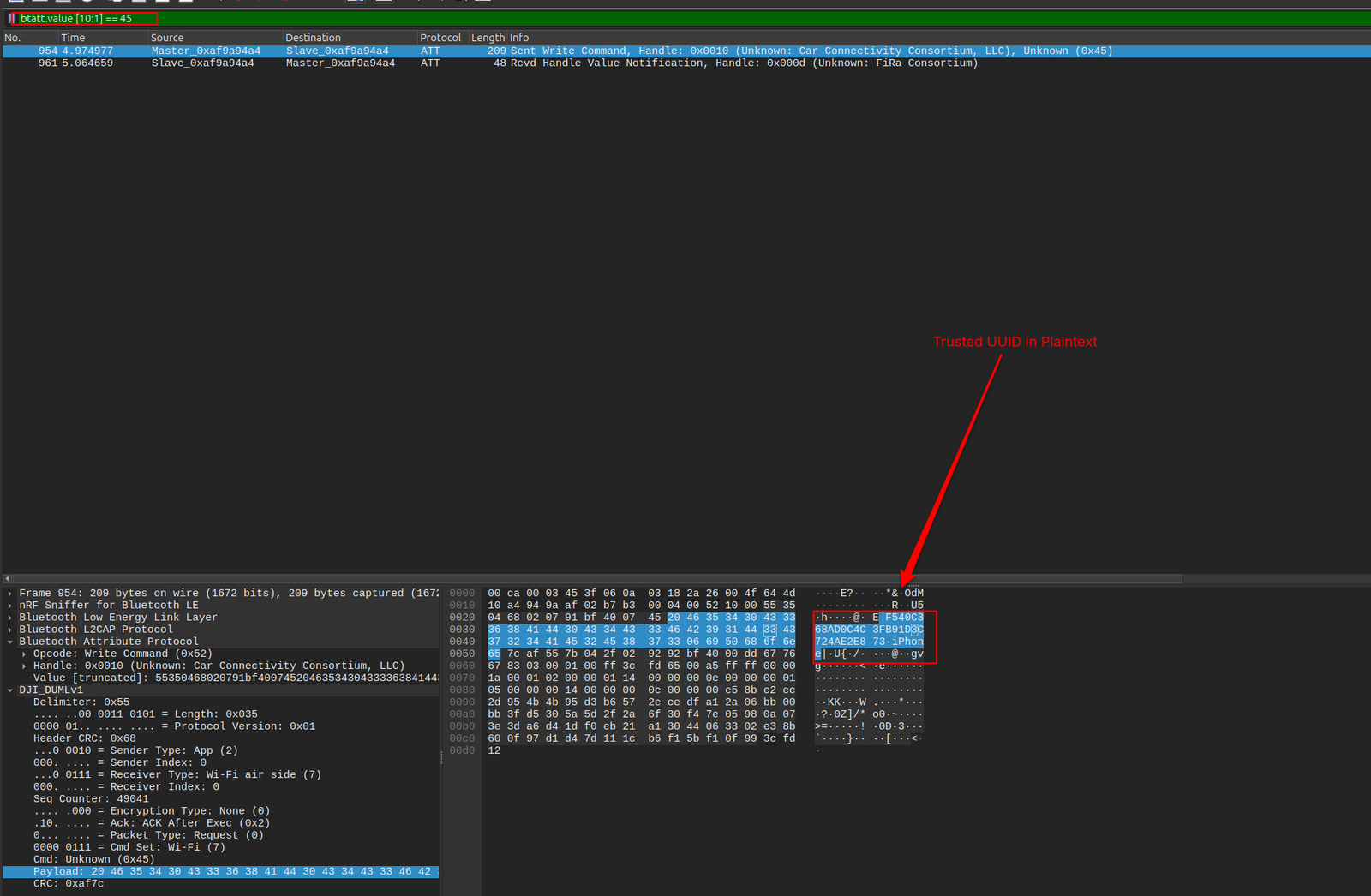Image resolution: width=1371 pixels, height=896 pixels.
Task: Click the Info column header
Action: 938,38
